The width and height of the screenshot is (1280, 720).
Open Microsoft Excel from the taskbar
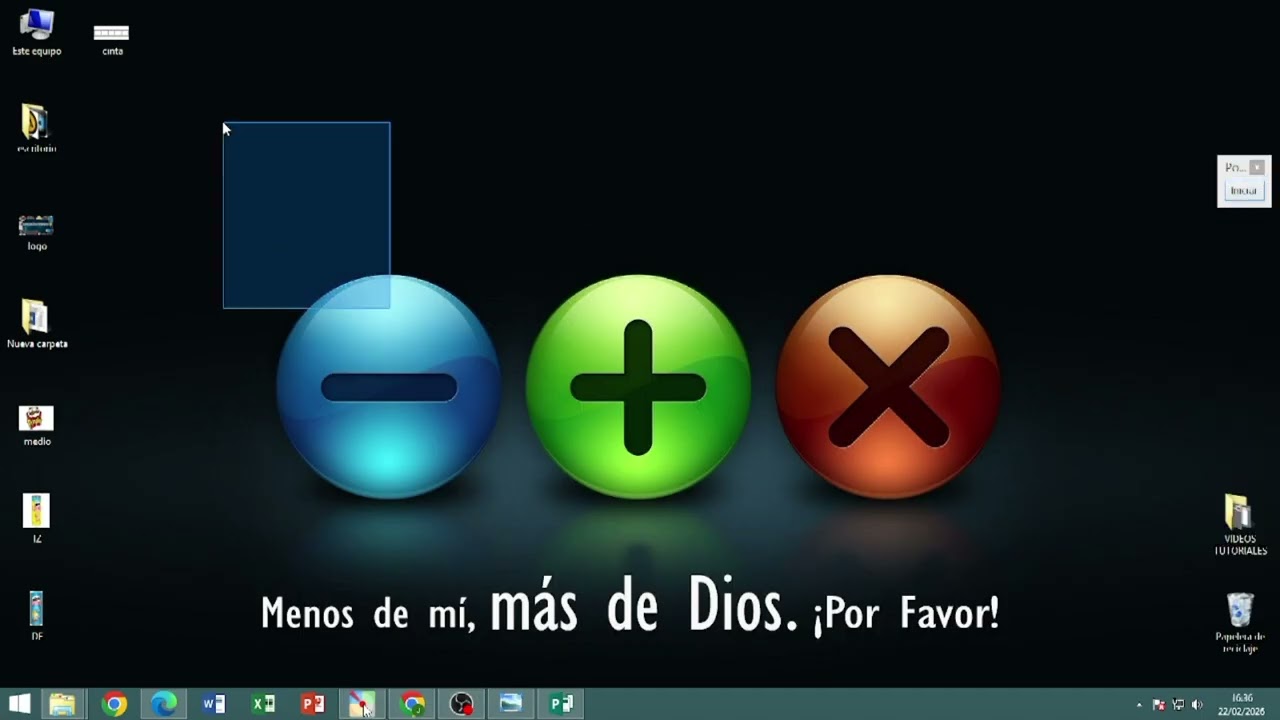tap(263, 704)
